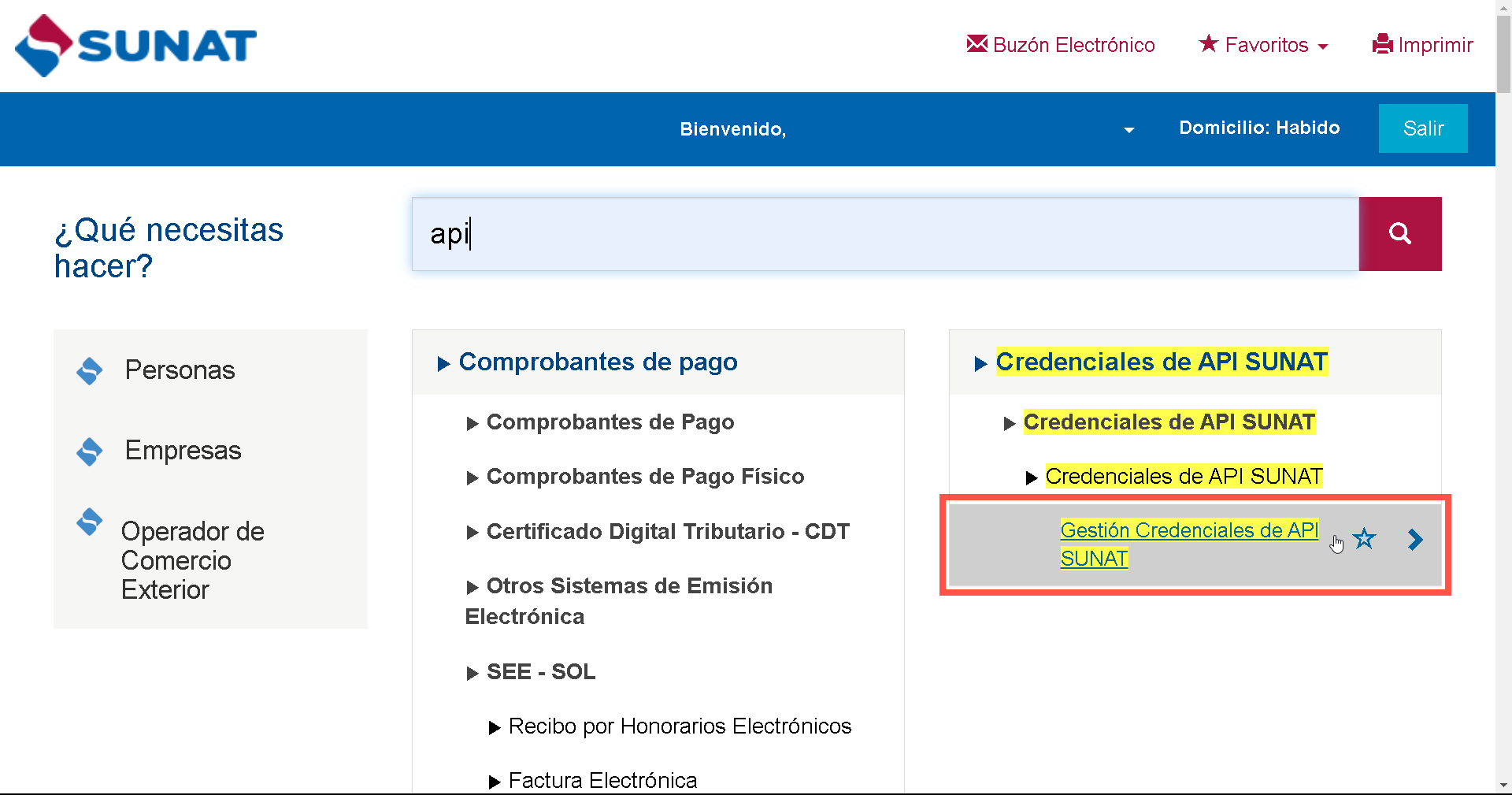Click the SUNAT icon beside Personas
This screenshot has height=795, width=1512.
90,370
